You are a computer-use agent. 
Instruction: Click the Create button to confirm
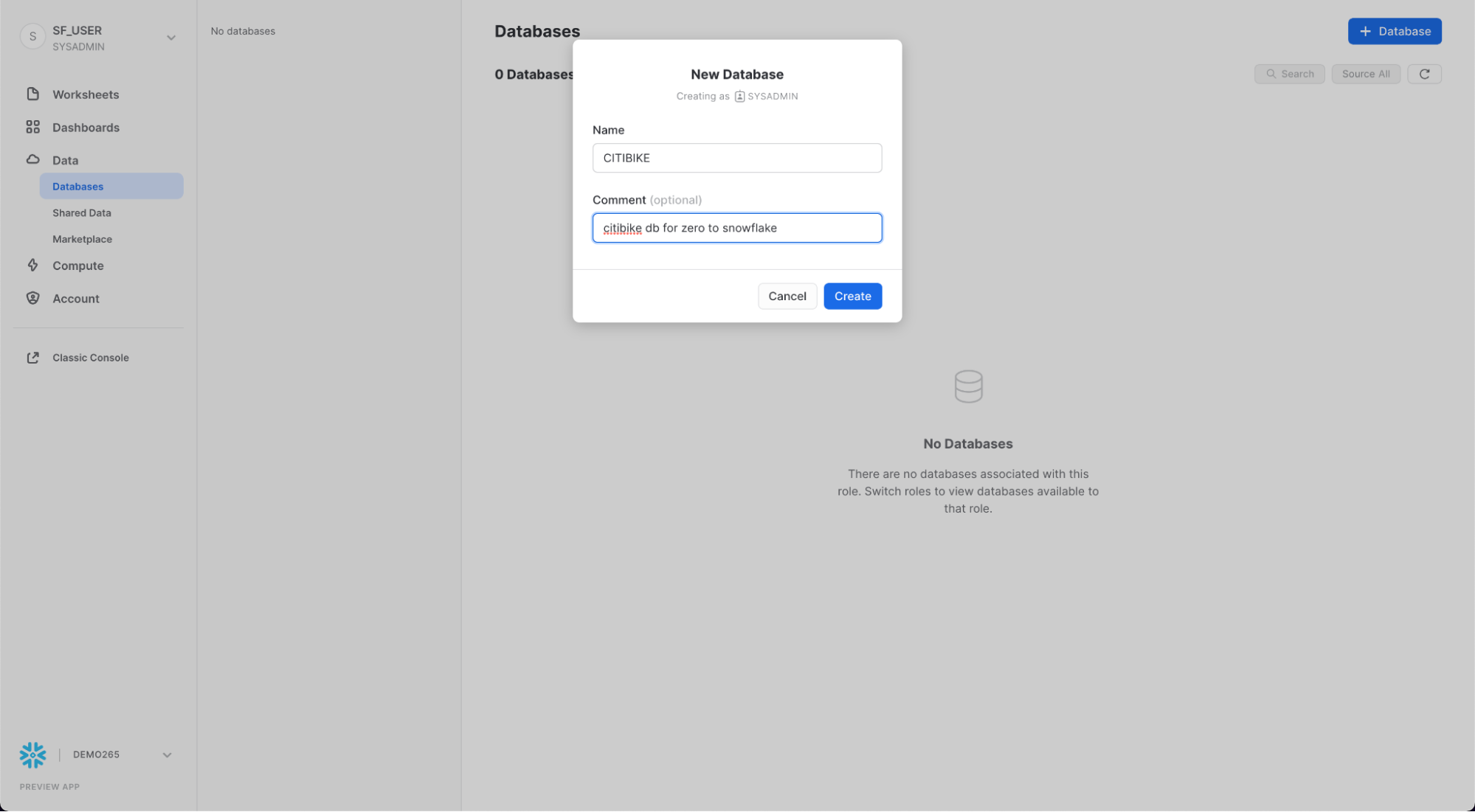pyautogui.click(x=852, y=296)
